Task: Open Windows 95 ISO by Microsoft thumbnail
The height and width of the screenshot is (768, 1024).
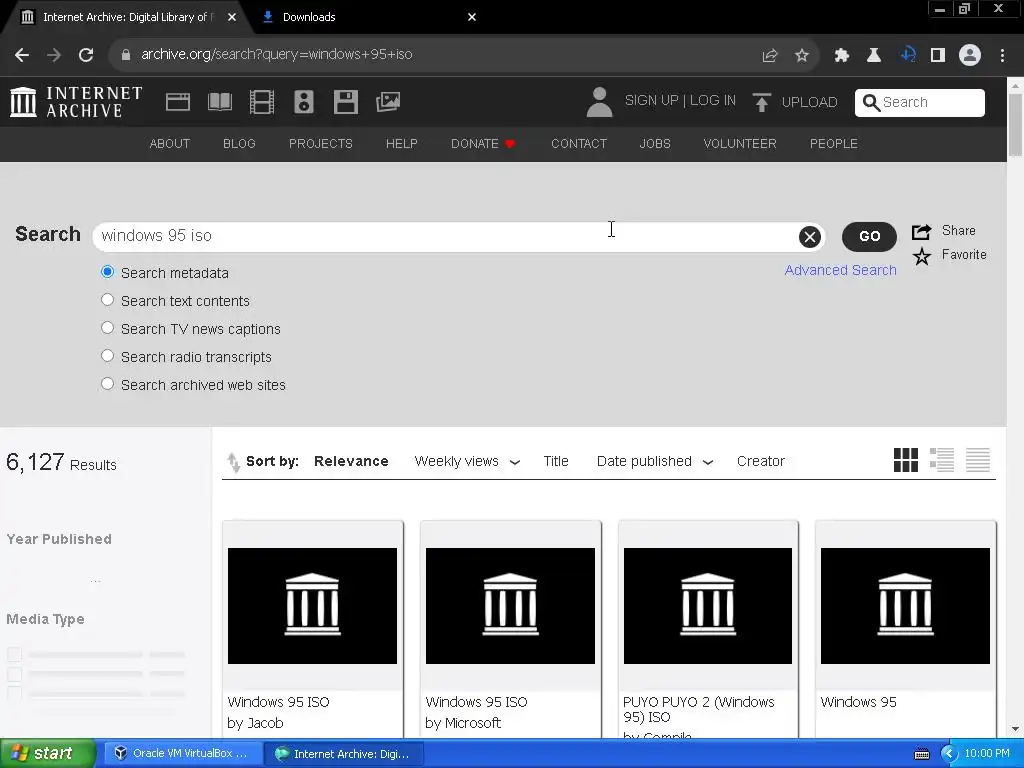Action: point(510,606)
